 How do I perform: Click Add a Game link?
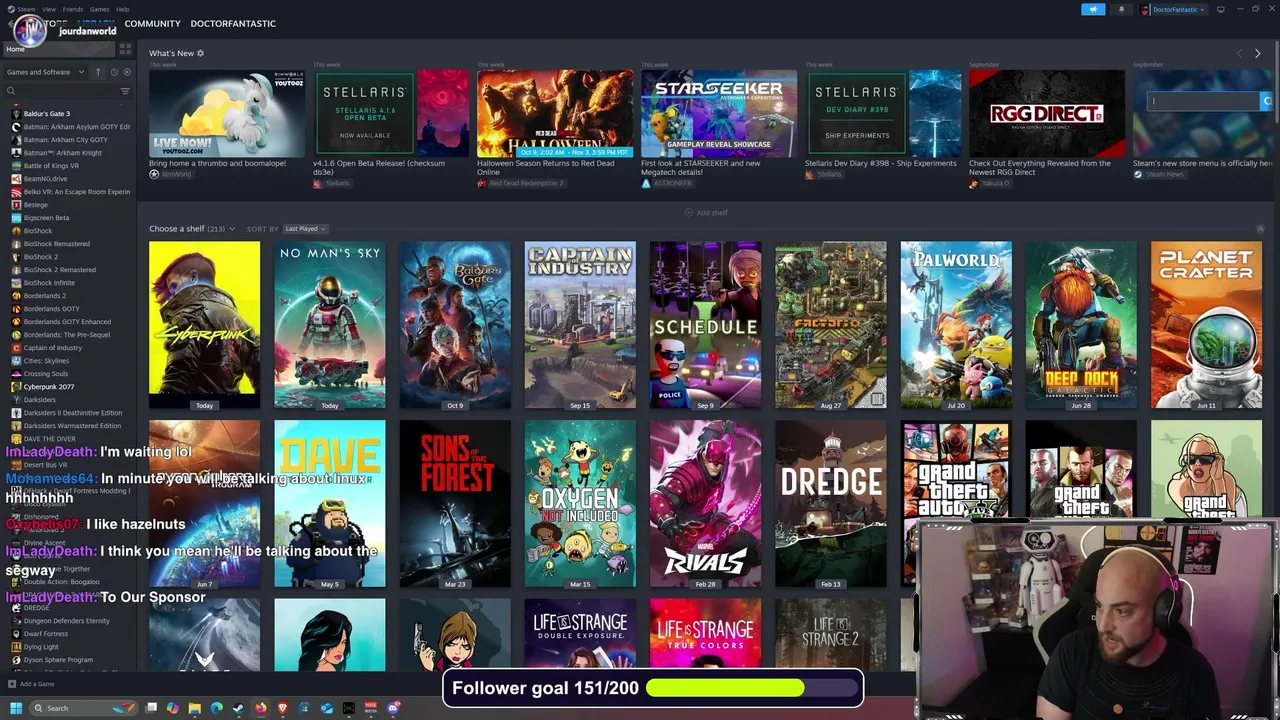[x=37, y=684]
